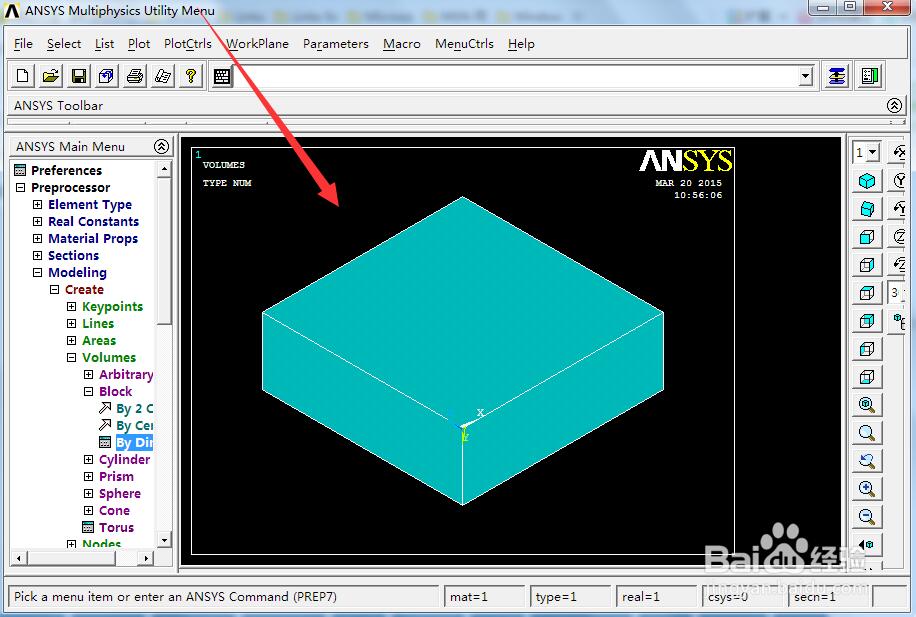Select the Isometric View cube icon

tap(867, 181)
